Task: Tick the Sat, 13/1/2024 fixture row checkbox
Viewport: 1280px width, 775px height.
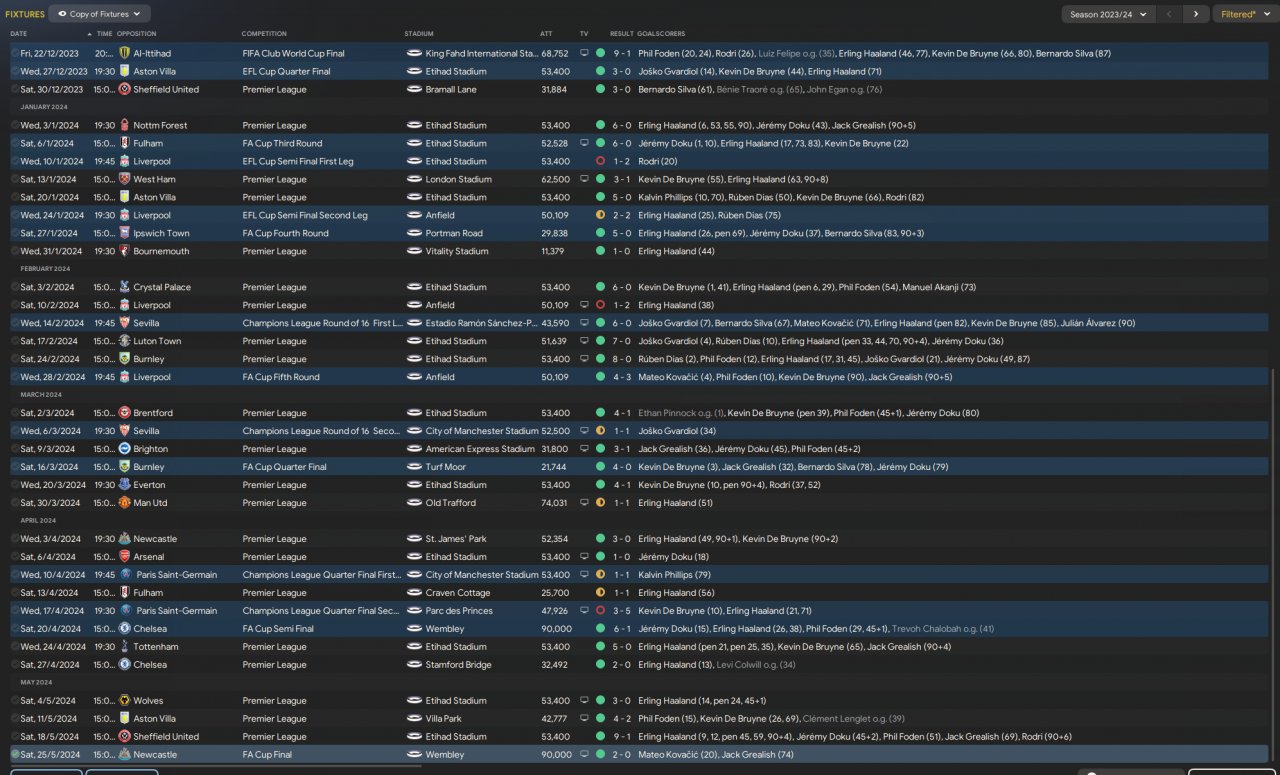Action: 15,179
